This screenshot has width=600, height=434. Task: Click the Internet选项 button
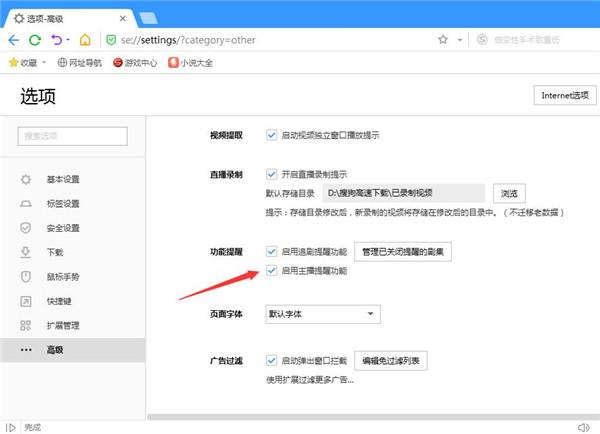coord(565,95)
